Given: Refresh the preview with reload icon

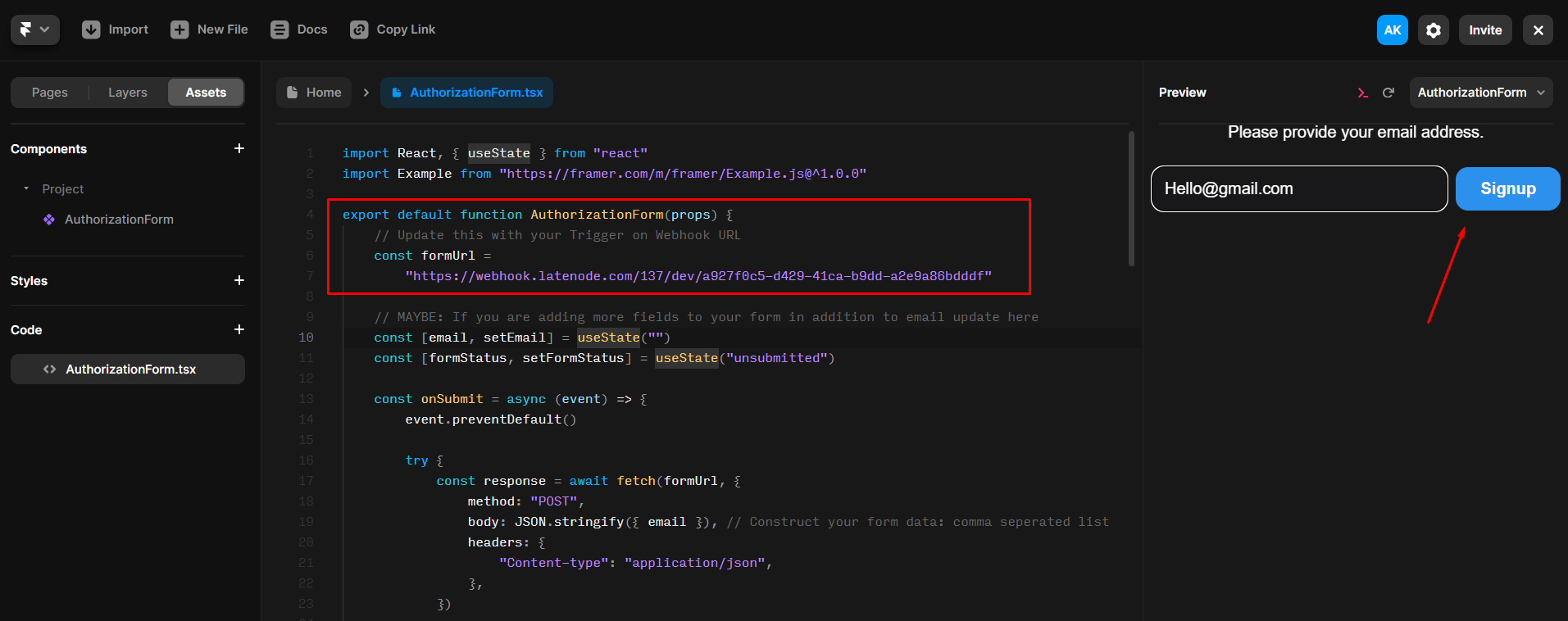Looking at the screenshot, I should tap(1388, 93).
